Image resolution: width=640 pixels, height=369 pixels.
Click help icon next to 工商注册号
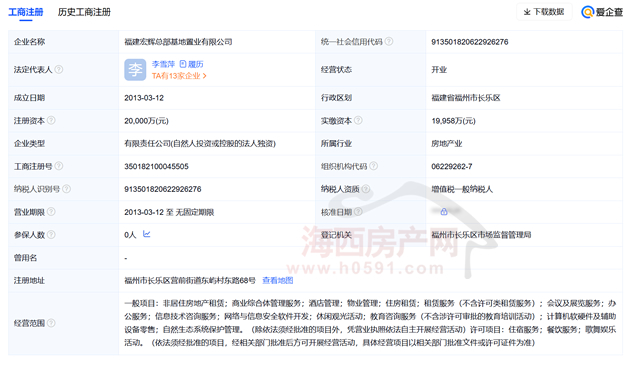59,166
